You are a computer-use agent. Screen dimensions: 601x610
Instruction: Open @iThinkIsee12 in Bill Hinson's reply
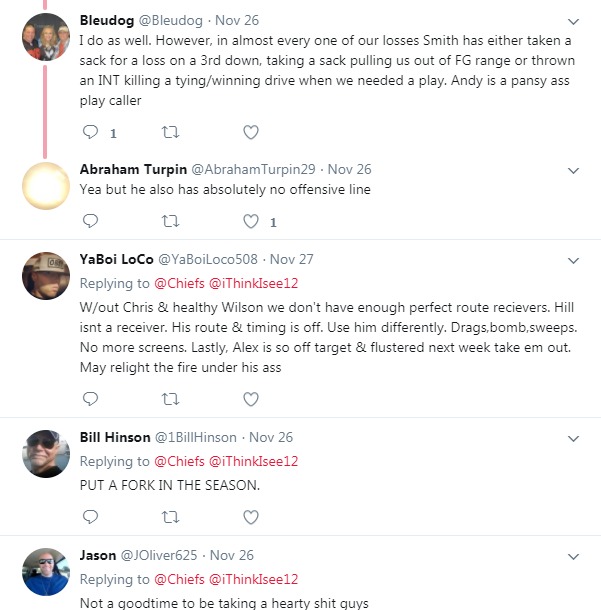[x=253, y=461]
